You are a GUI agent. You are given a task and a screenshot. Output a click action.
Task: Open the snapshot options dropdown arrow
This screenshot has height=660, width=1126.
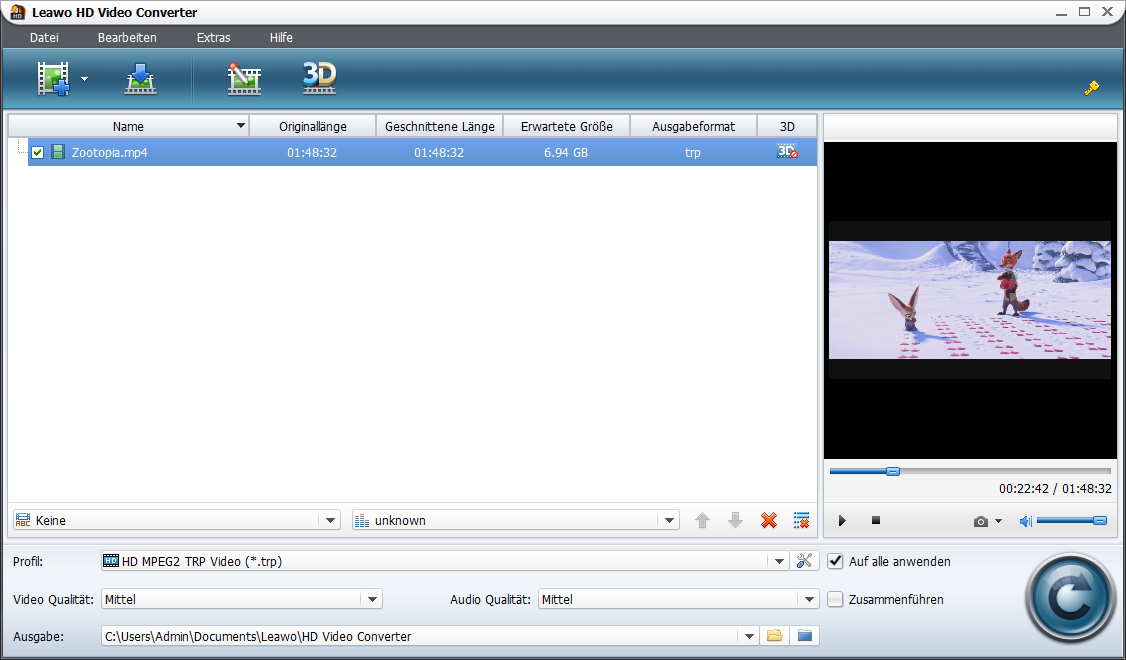click(x=998, y=521)
